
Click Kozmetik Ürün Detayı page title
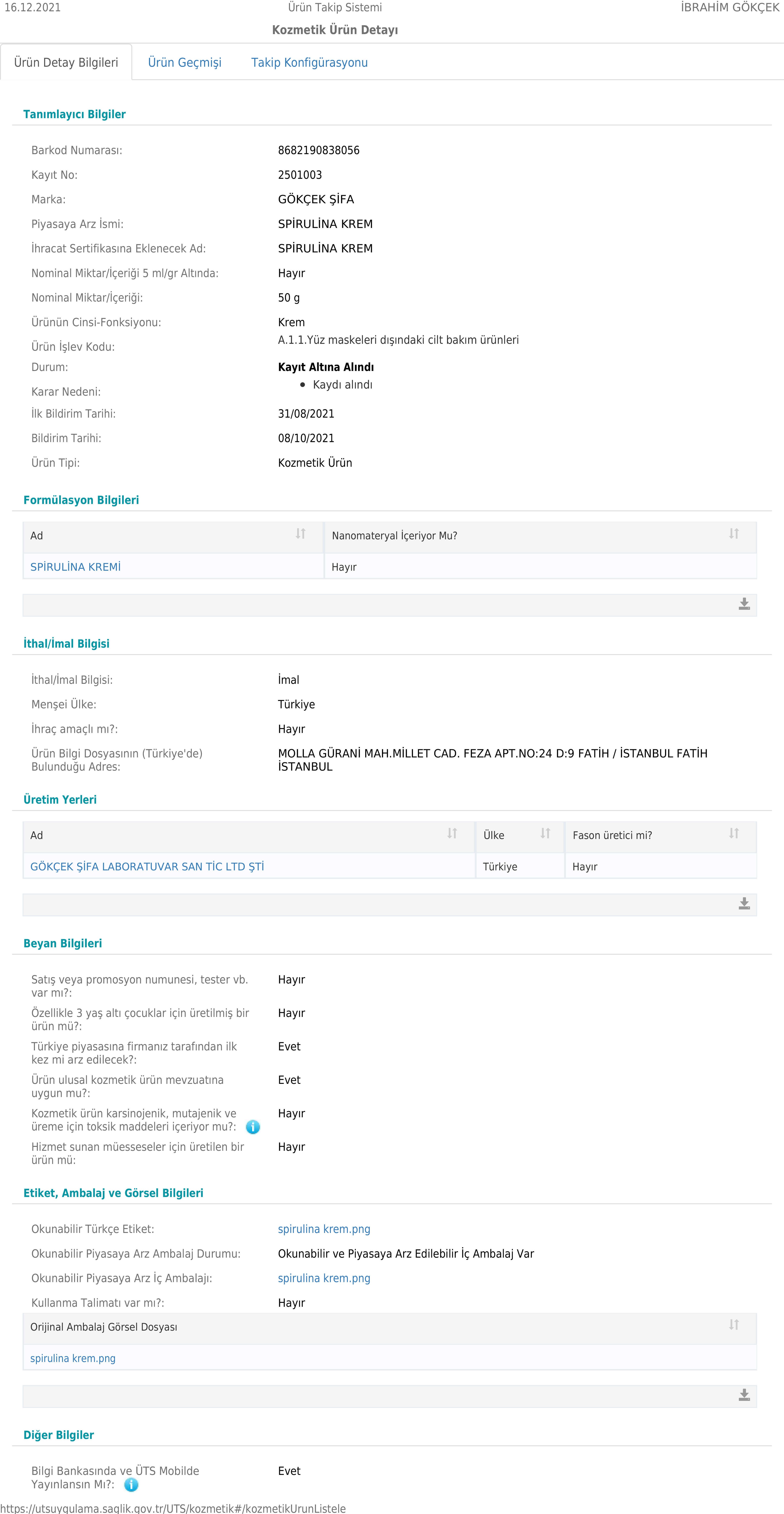(335, 30)
